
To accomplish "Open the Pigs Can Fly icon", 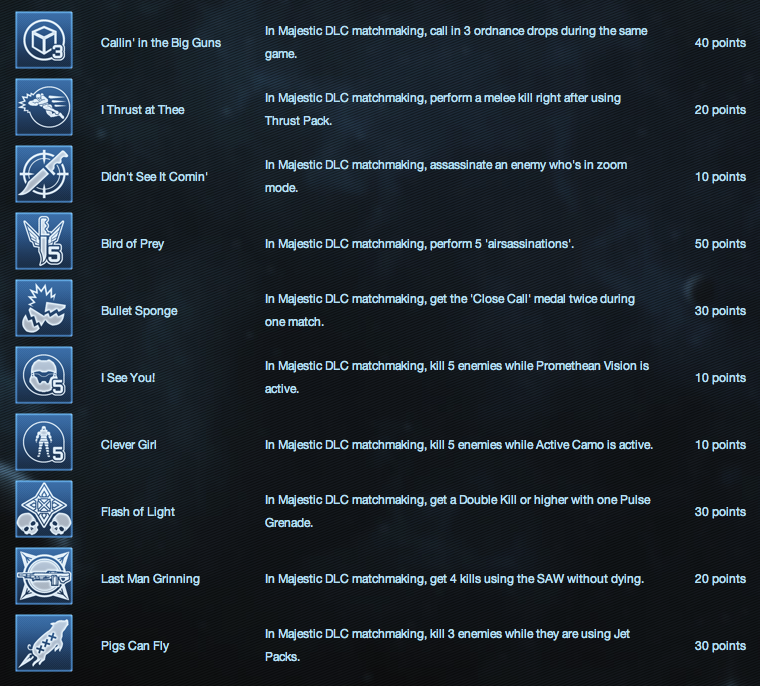I will coord(44,643).
